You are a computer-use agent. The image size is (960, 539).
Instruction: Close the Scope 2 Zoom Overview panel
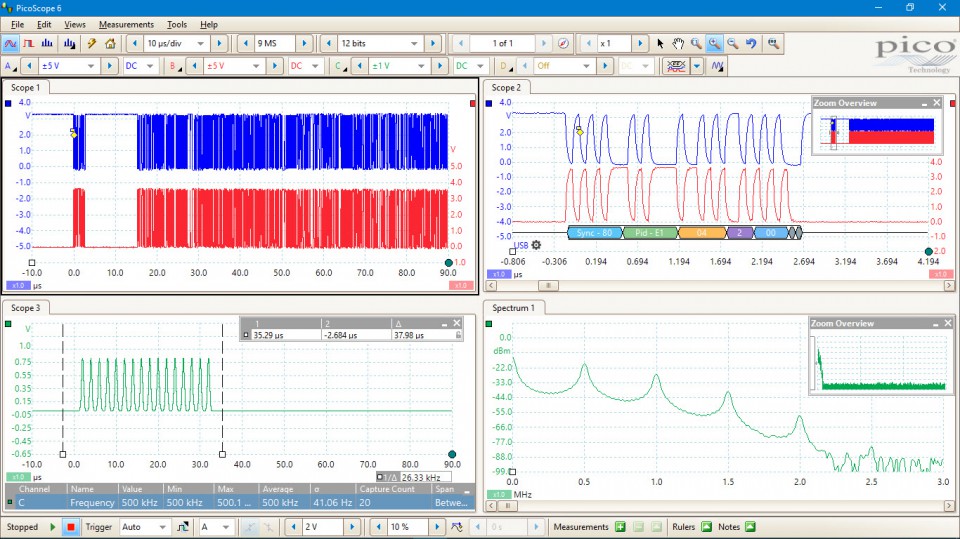(937, 103)
